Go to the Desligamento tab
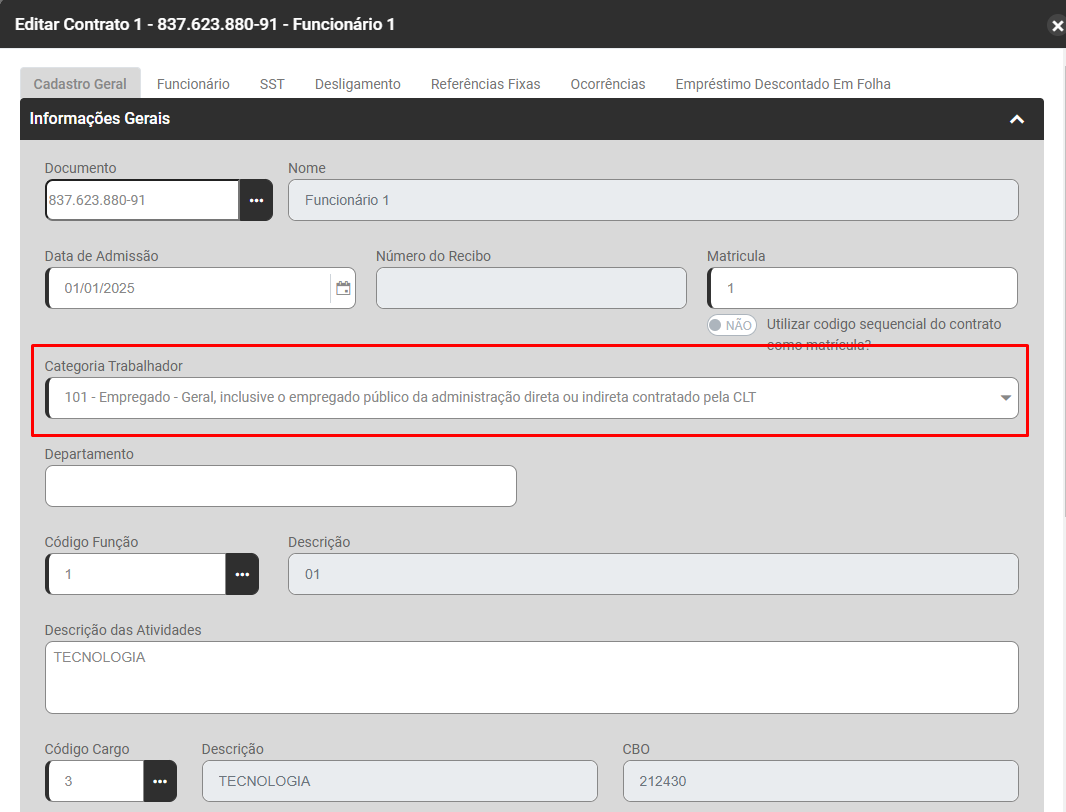Screen dimensions: 1066x812 357,84
